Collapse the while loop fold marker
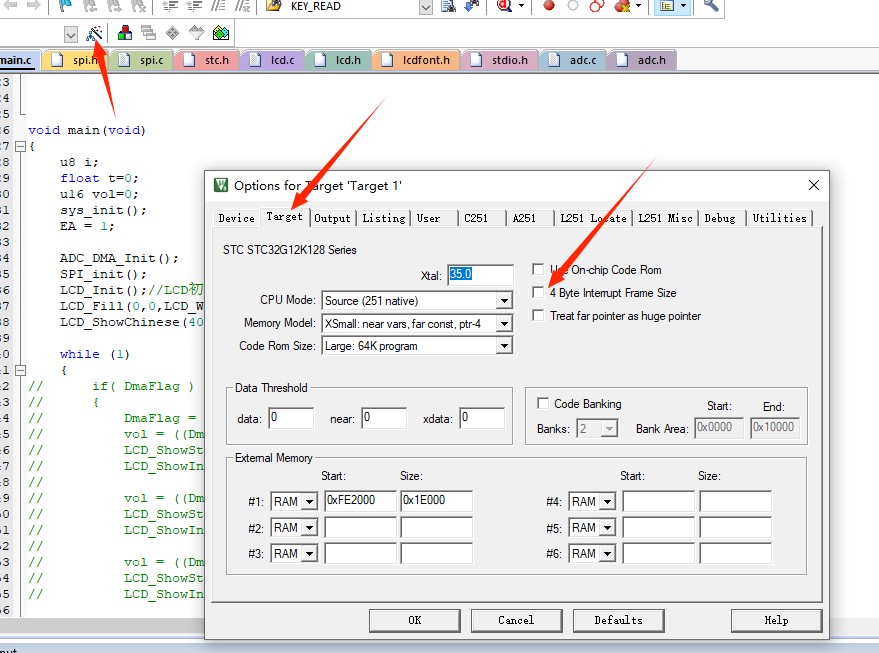The height and width of the screenshot is (653, 879). click(21, 370)
